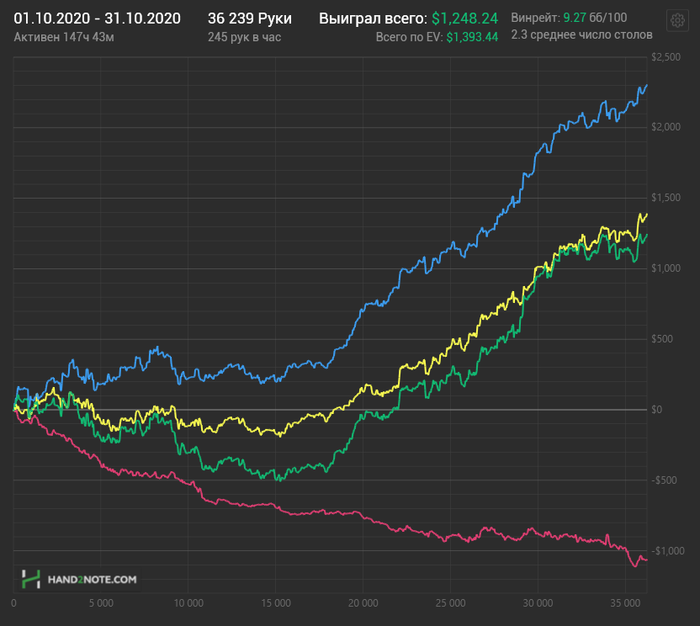Image resolution: width=700 pixels, height=626 pixels.
Task: Click the $500 y-axis label
Action: click(662, 339)
